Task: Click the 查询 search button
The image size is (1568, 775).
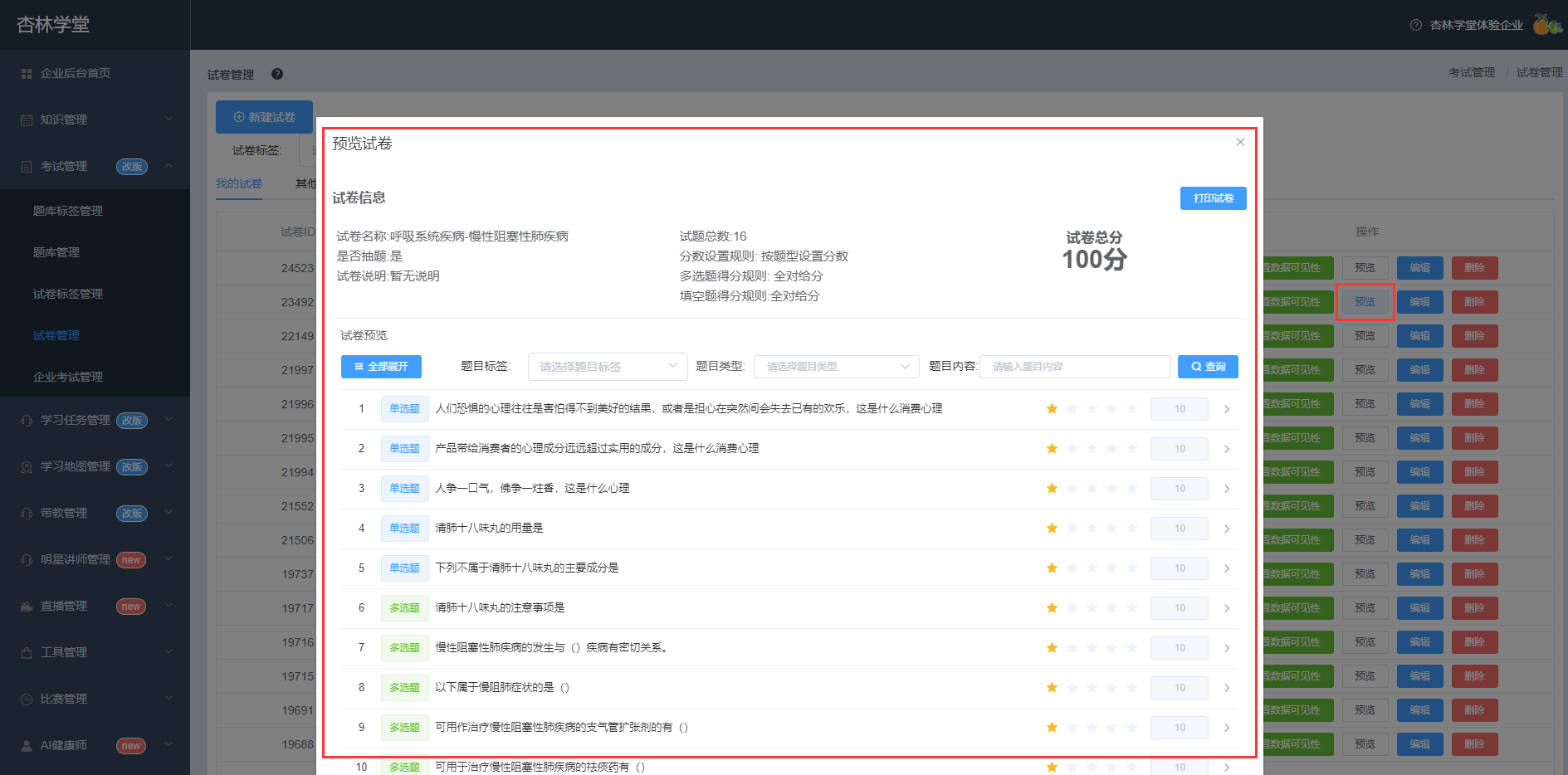Action: tap(1208, 367)
